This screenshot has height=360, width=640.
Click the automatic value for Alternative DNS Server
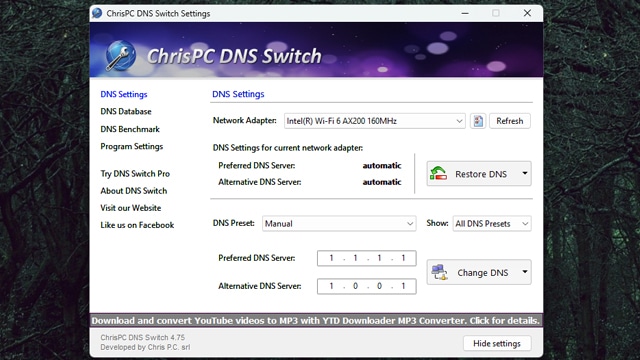point(382,182)
